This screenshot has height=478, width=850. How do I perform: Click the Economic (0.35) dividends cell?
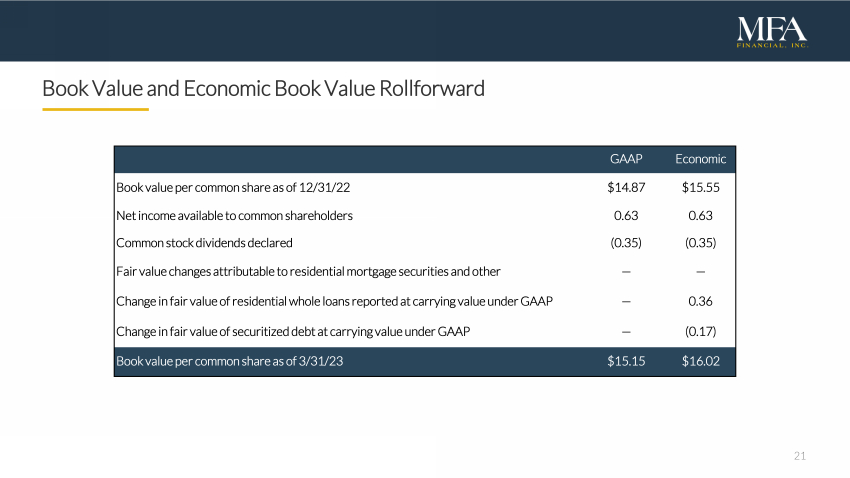click(700, 243)
